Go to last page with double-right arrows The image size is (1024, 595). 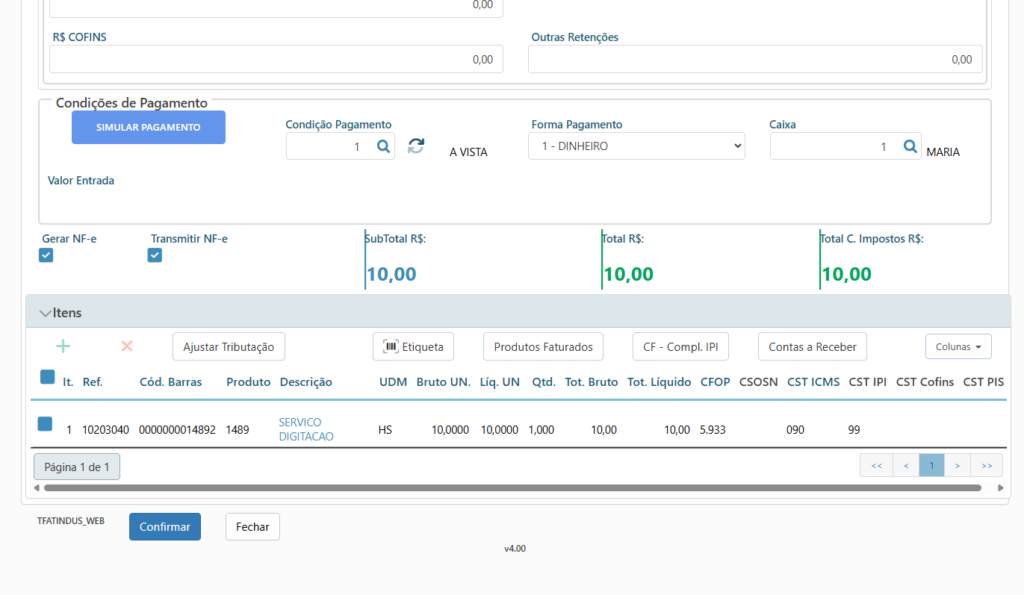coord(986,465)
